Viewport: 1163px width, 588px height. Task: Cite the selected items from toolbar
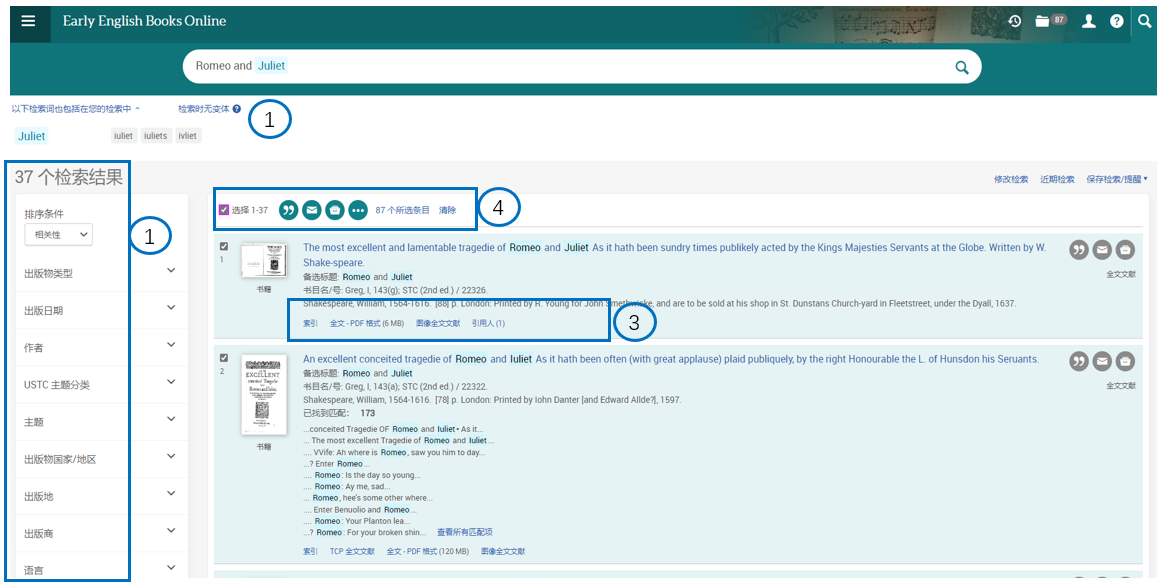point(289,211)
